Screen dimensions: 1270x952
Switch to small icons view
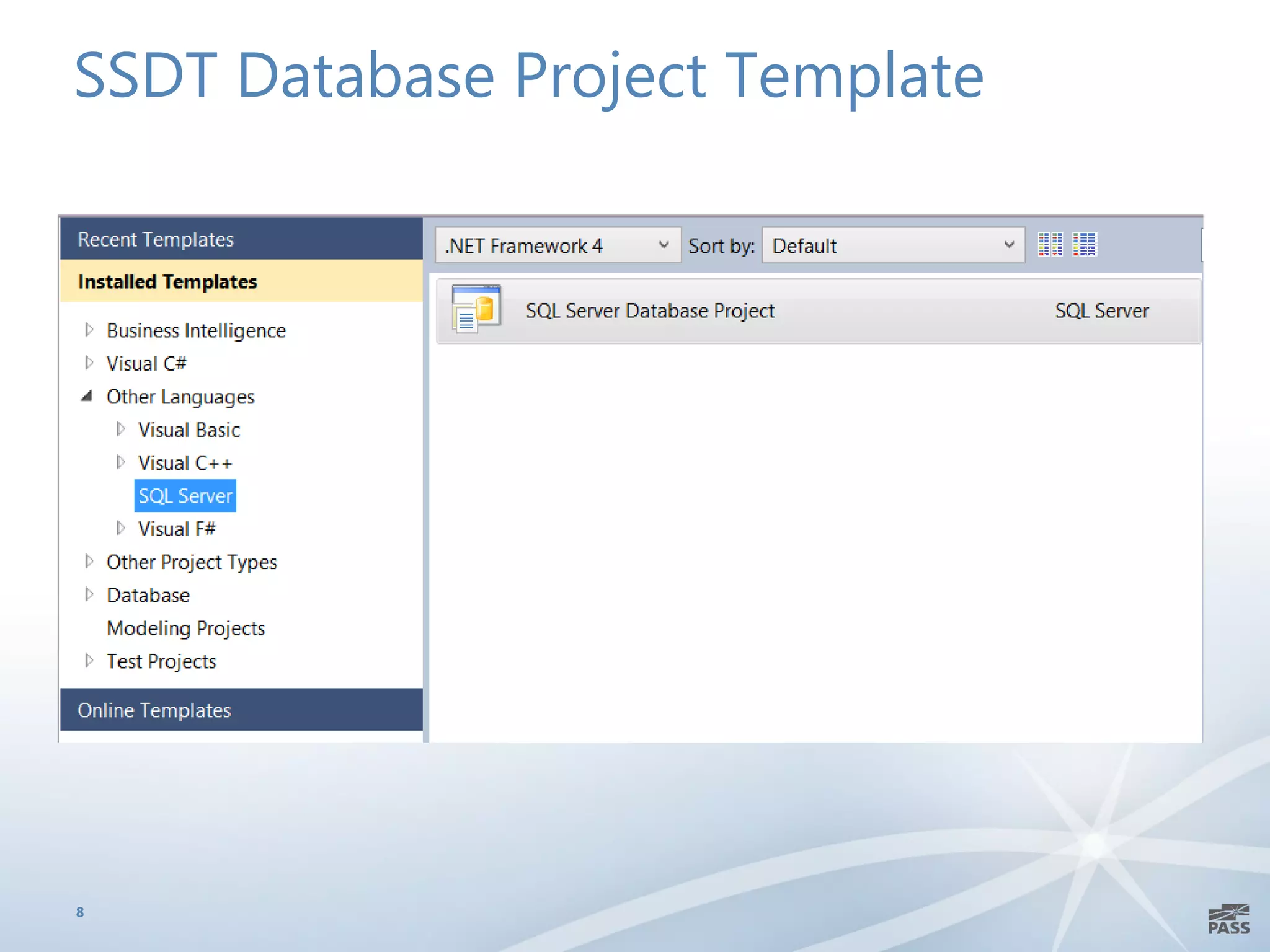point(1050,244)
